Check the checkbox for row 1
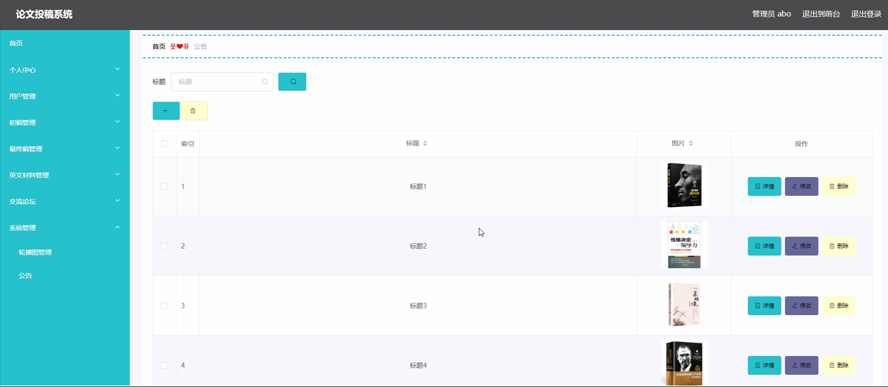Viewport: 888px width, 387px height. pos(164,186)
